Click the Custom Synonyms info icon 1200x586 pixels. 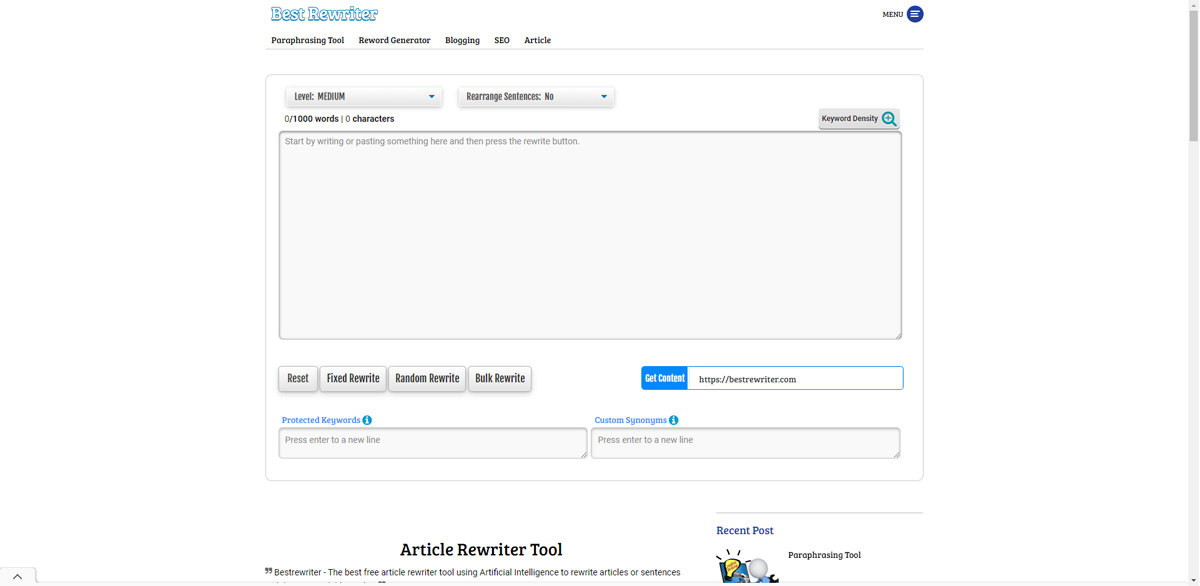(674, 420)
